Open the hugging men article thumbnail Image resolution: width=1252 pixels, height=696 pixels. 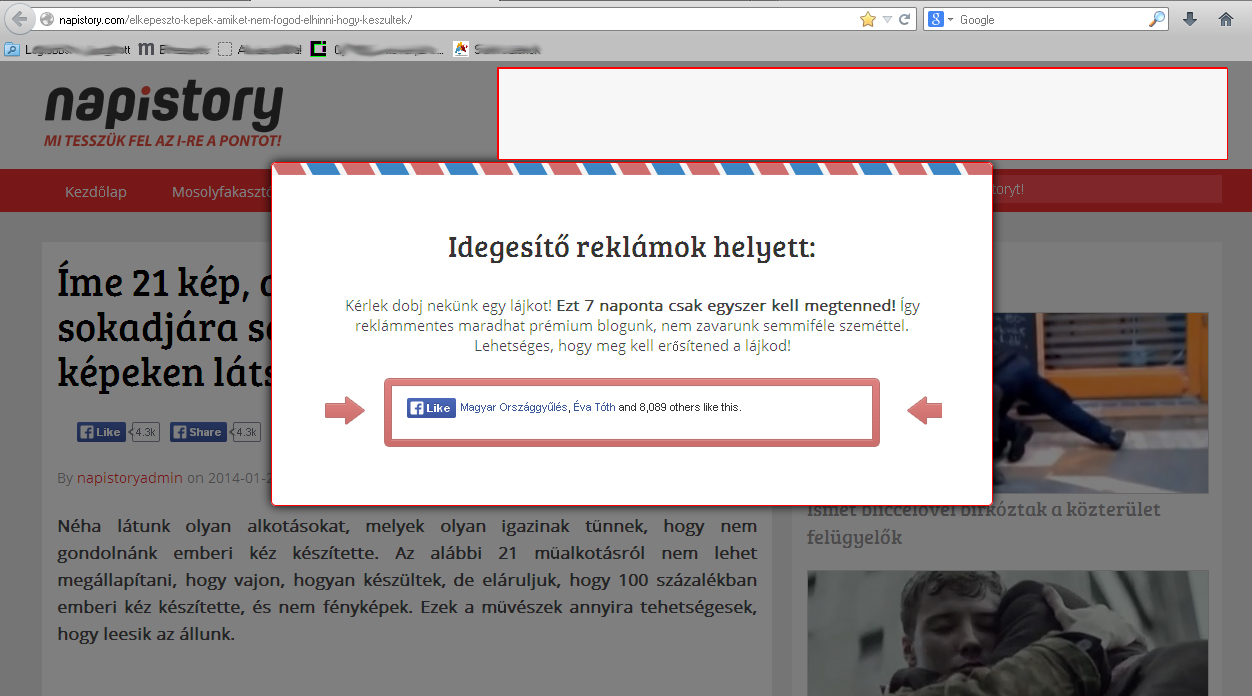point(1007,632)
